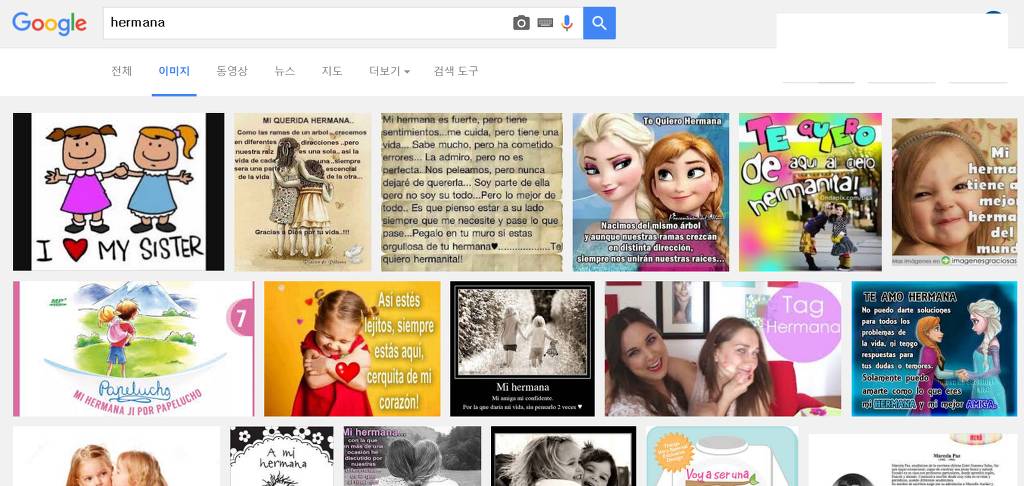Viewport: 1024px width, 486px height.
Task: Click inside the search box with 'hermana'
Action: coord(300,23)
